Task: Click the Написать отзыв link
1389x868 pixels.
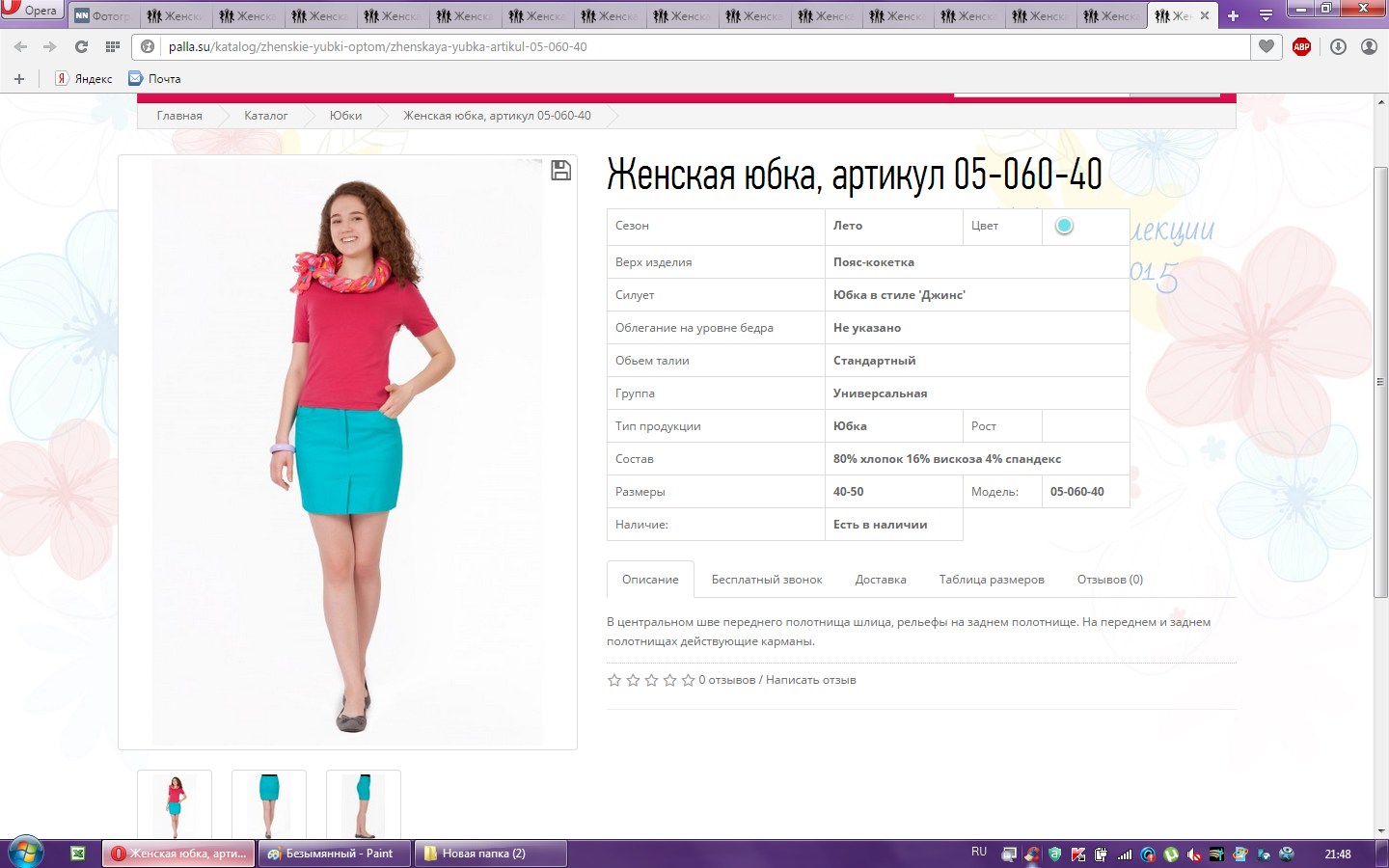Action: pos(810,680)
